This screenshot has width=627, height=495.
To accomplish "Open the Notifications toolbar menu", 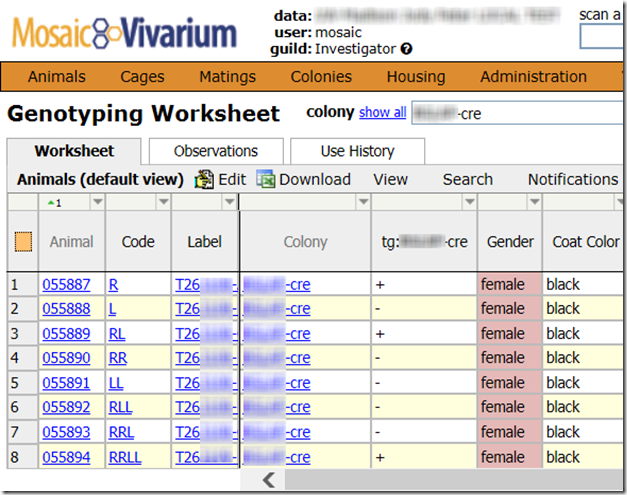I will [573, 180].
